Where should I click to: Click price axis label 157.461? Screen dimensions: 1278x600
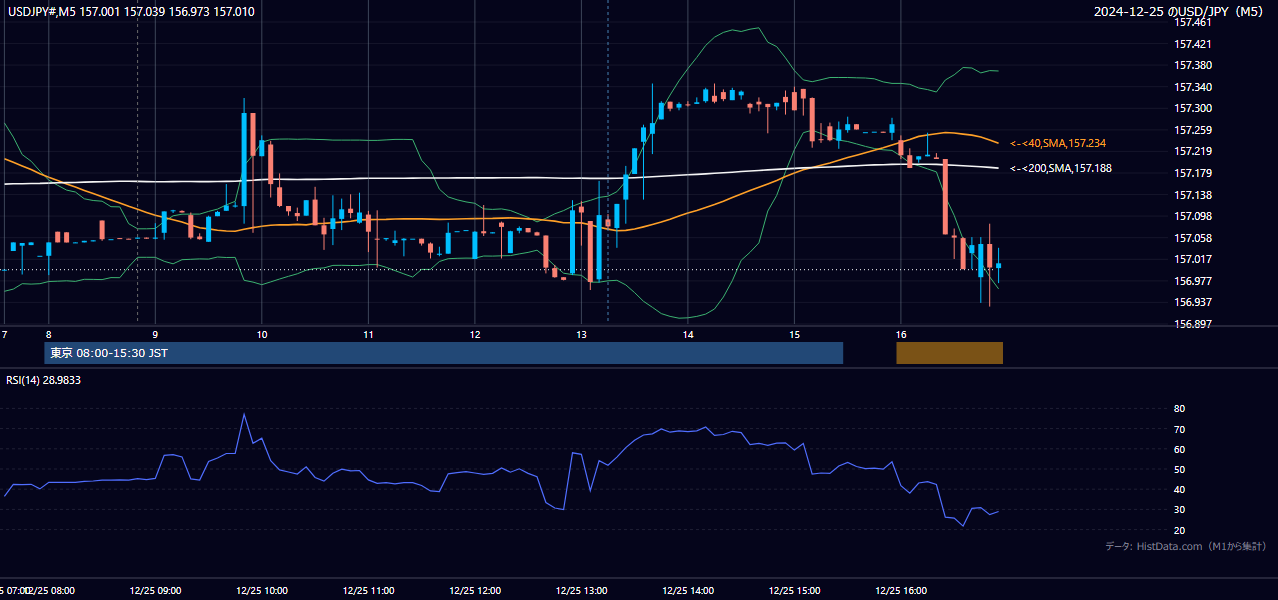click(1192, 22)
